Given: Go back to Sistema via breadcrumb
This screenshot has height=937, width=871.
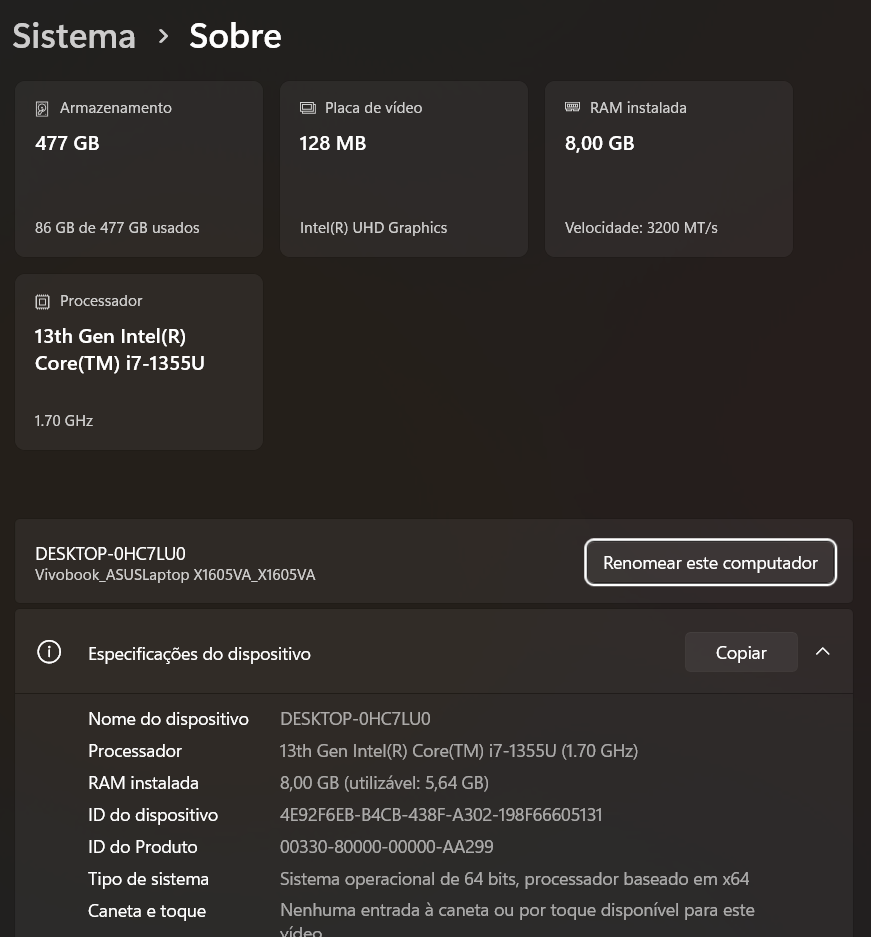Looking at the screenshot, I should click(74, 37).
